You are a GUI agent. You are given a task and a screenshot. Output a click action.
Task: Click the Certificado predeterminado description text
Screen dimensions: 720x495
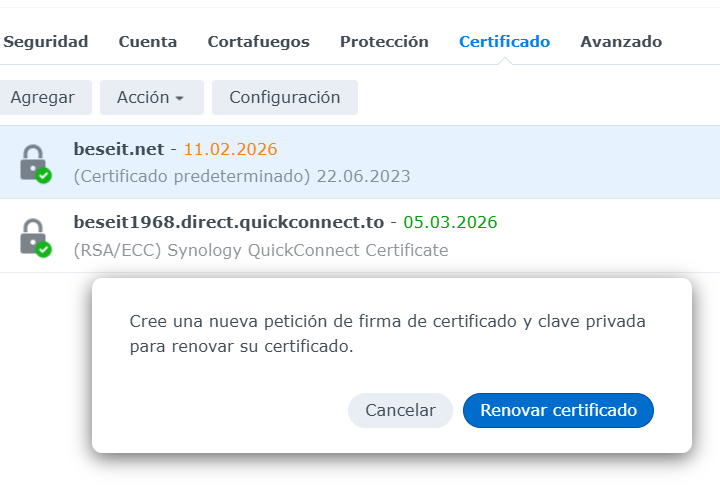click(192, 176)
